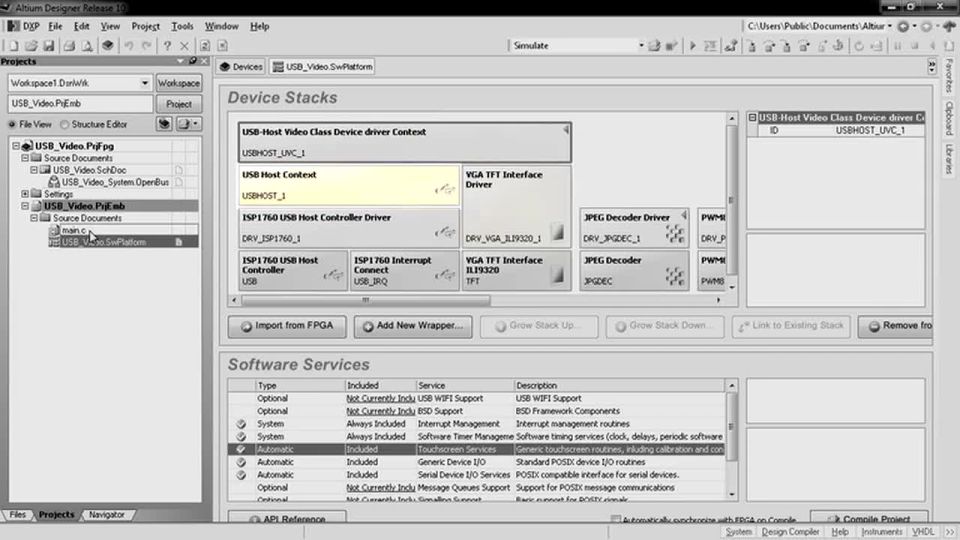The width and height of the screenshot is (960, 540).
Task: Switch to the Files panel tab
Action: [x=18, y=515]
